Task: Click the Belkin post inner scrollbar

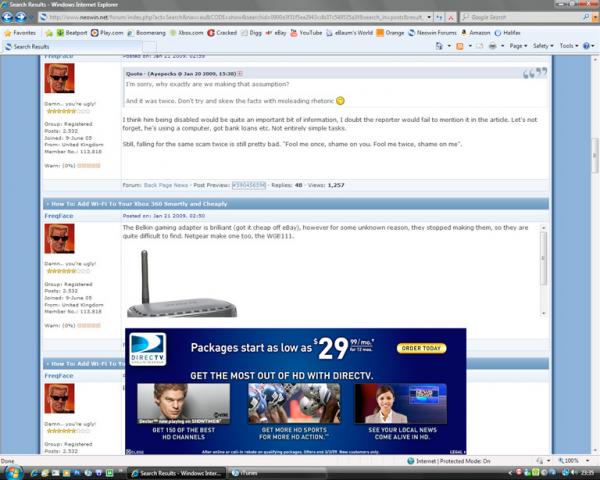Action: click(x=543, y=258)
